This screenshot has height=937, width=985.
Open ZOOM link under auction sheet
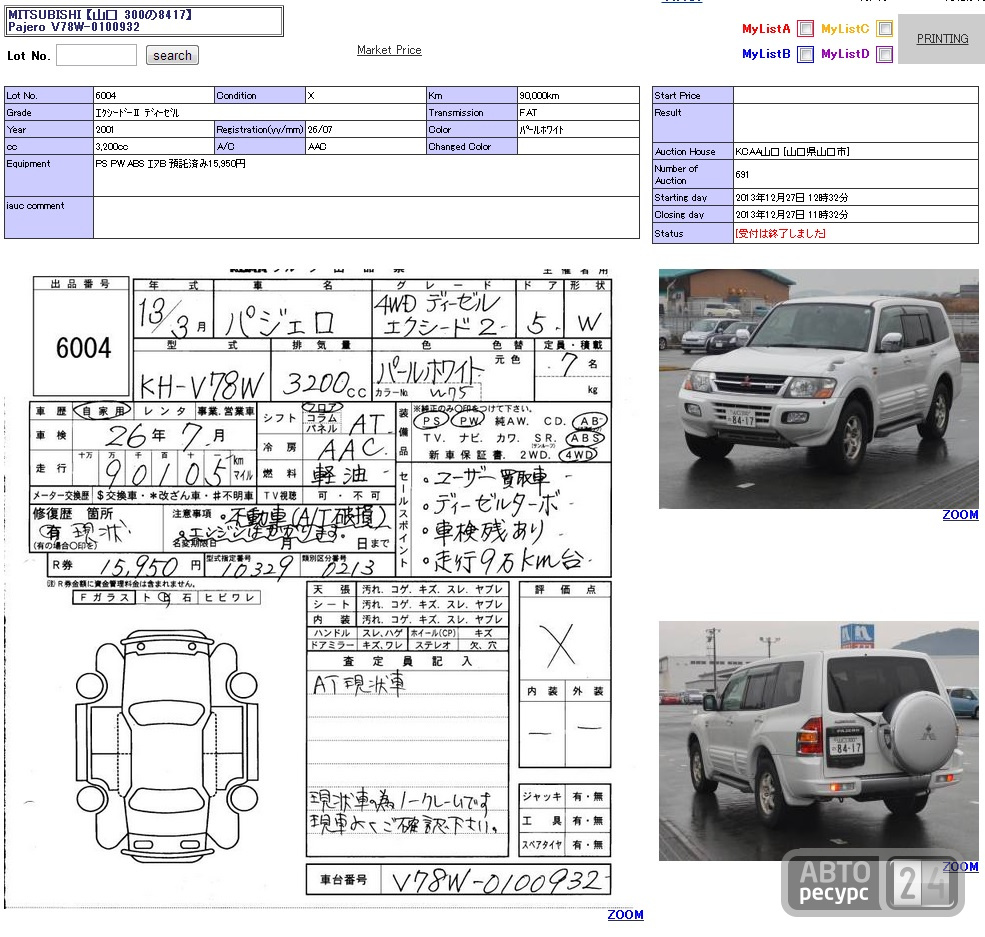pyautogui.click(x=625, y=915)
